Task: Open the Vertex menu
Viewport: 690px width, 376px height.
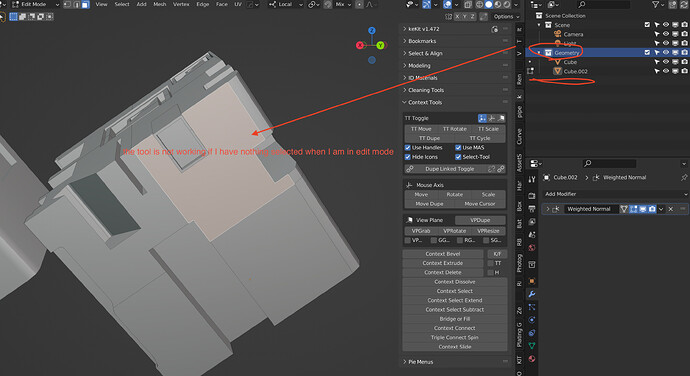Action: tap(181, 4)
